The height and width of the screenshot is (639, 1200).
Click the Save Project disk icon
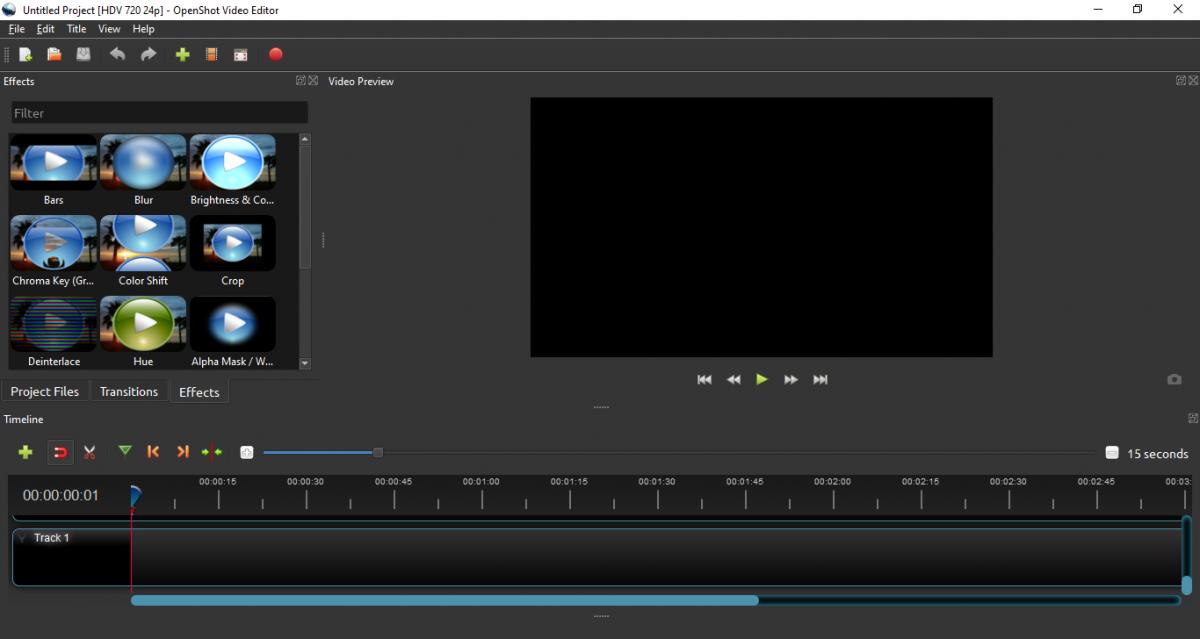point(84,55)
